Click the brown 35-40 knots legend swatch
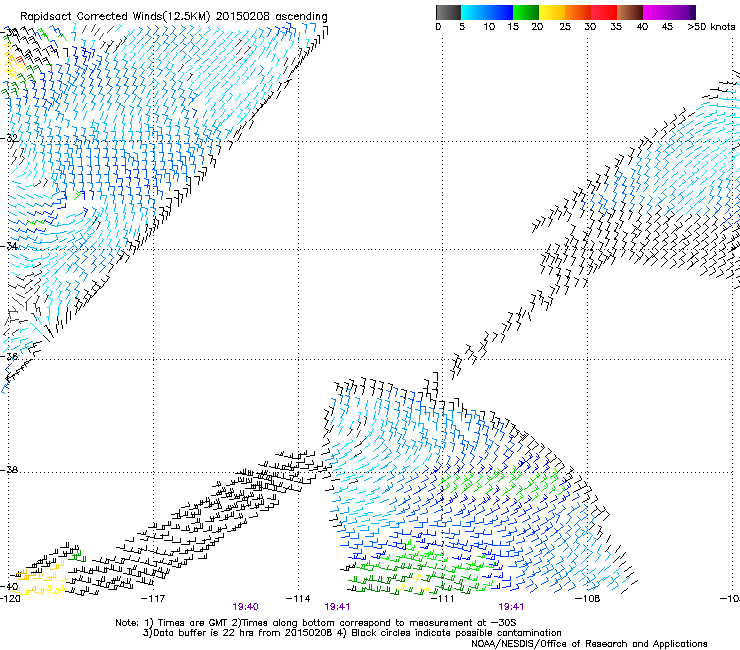 (630, 12)
